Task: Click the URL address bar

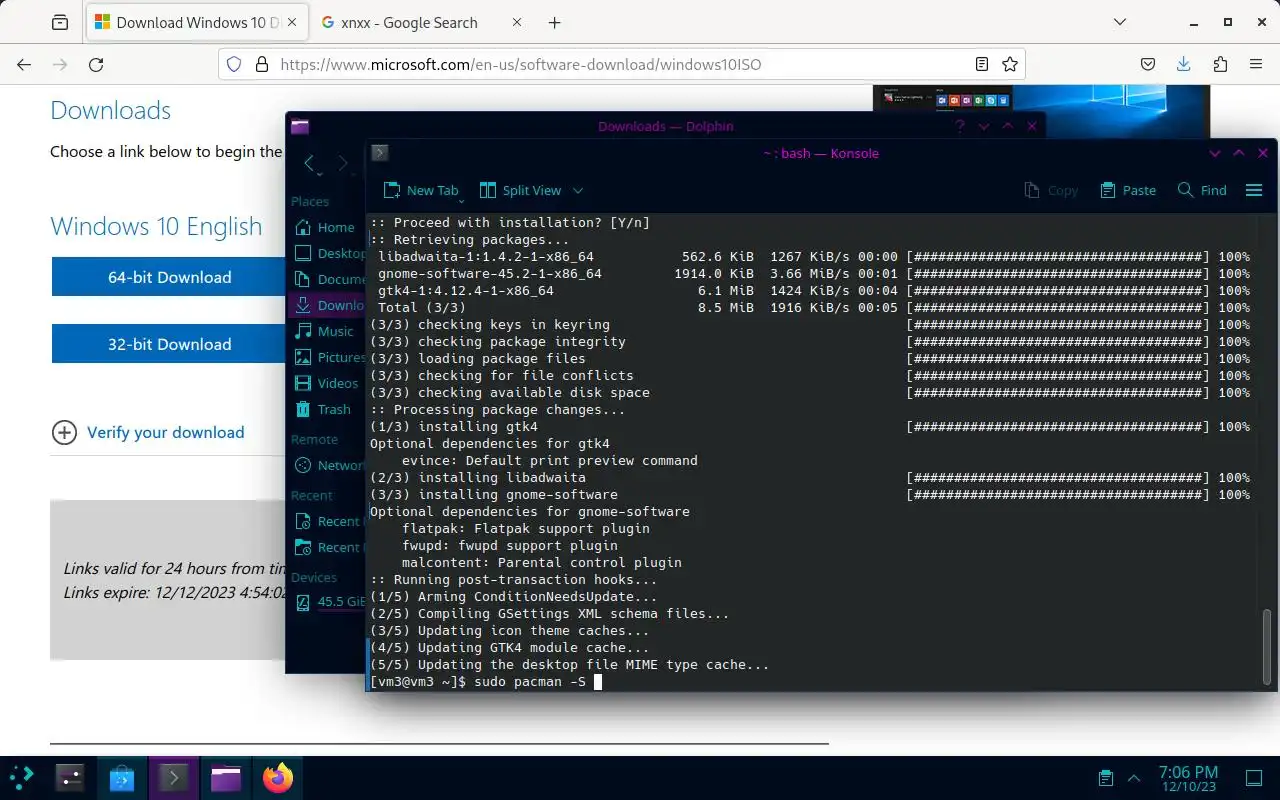Action: coord(621,64)
